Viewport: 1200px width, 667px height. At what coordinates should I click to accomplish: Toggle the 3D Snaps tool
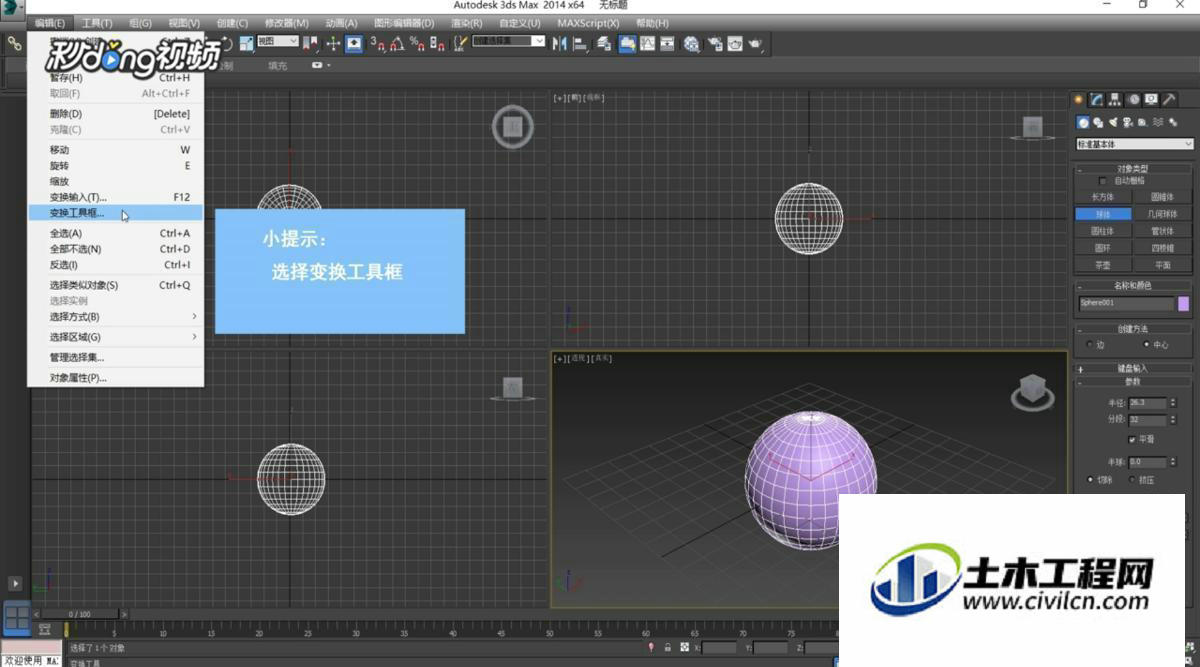pyautogui.click(x=378, y=43)
